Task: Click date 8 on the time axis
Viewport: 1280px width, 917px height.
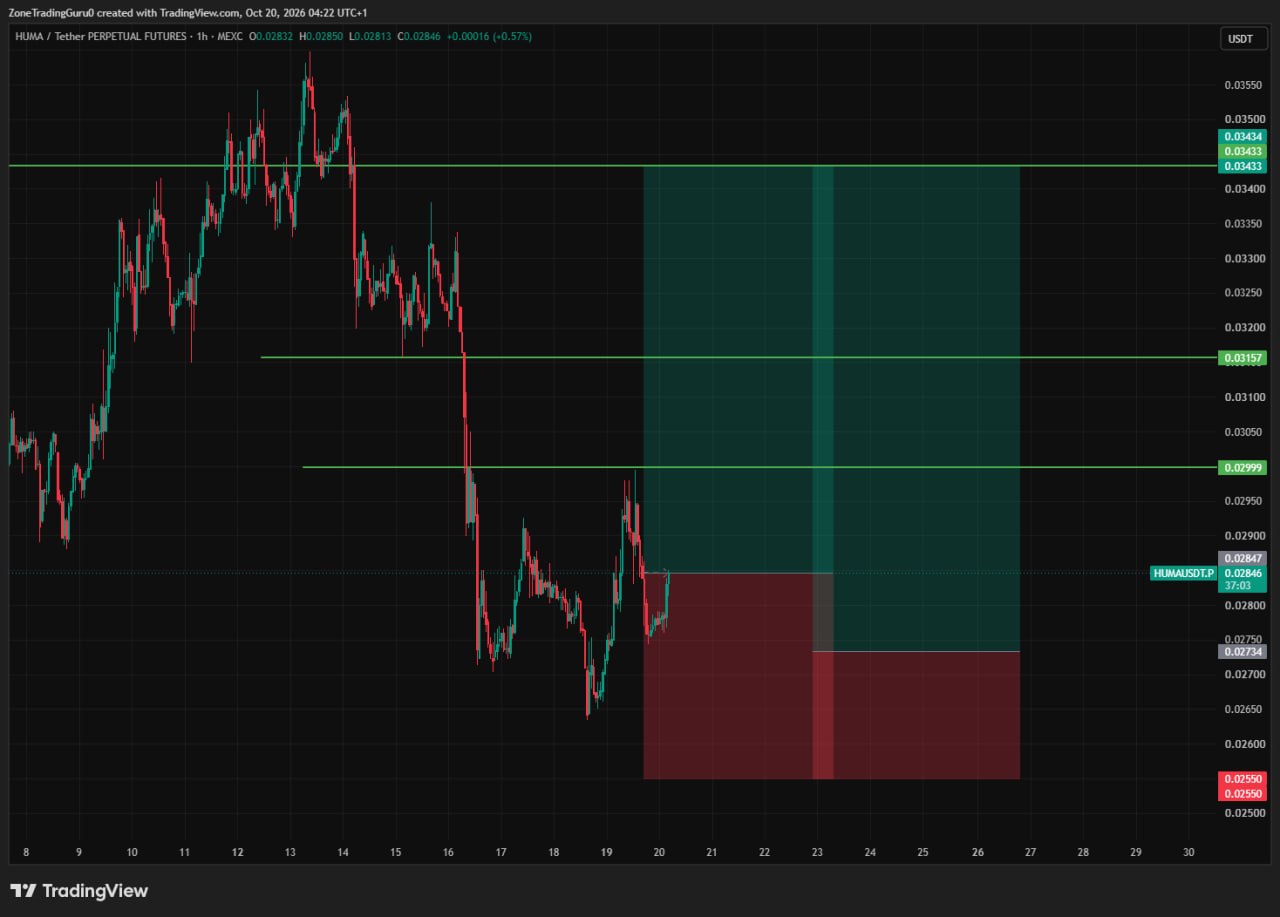Action: 26,852
